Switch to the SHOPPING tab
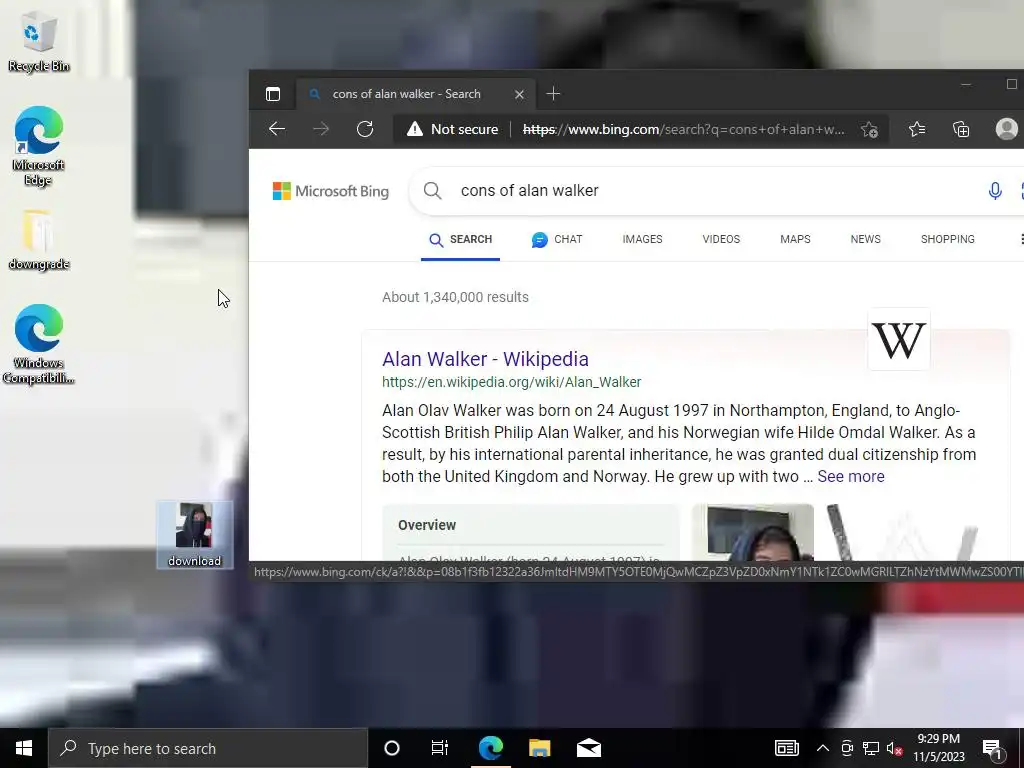The image size is (1024, 768). [x=948, y=240]
